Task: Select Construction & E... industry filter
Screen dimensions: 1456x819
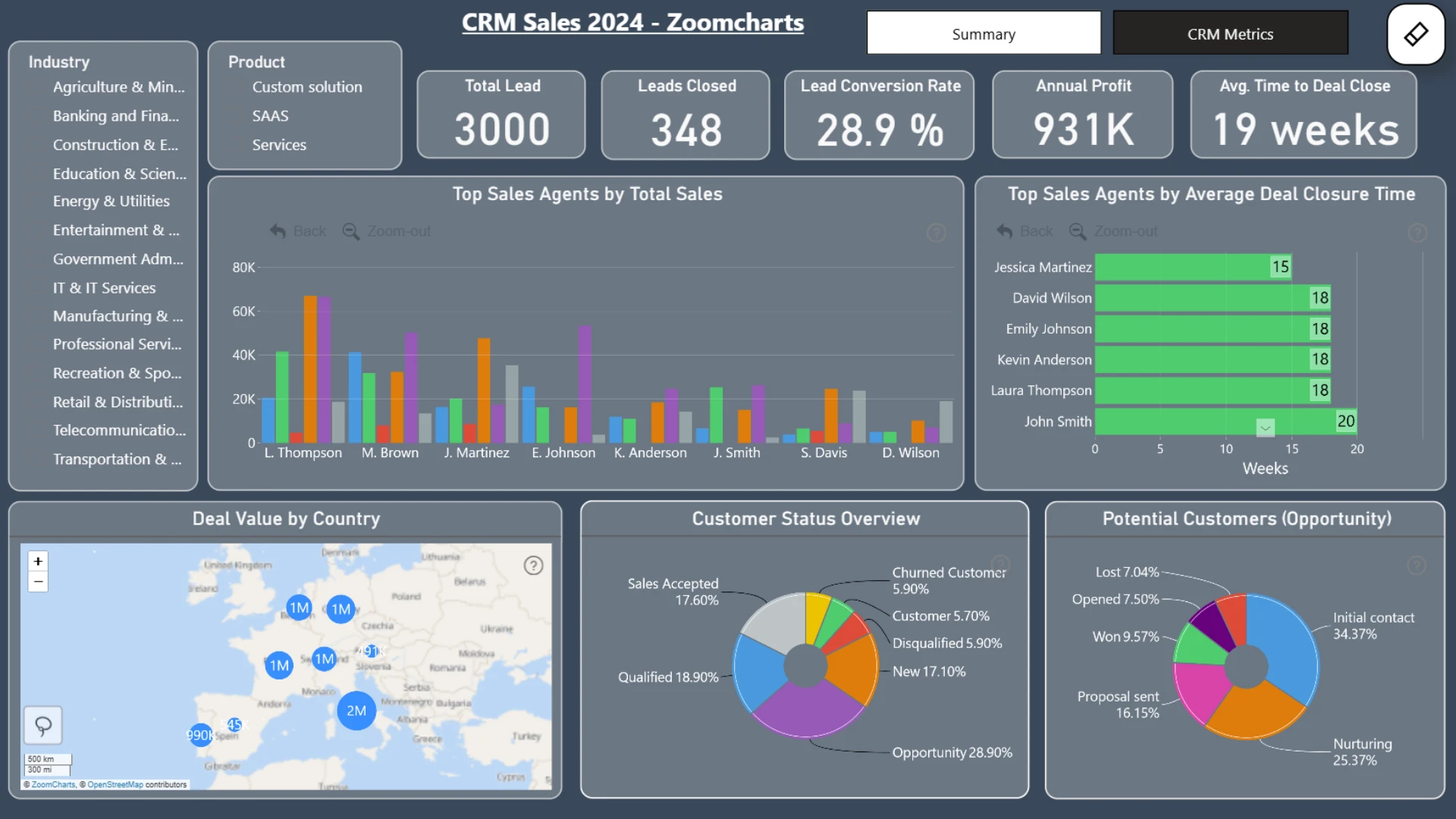Action: (115, 145)
